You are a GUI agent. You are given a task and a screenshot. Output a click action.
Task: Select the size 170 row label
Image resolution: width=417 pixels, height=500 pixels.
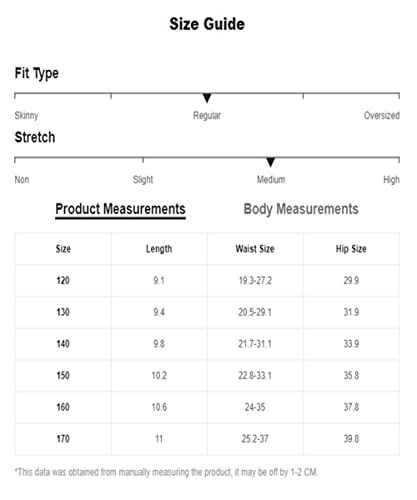click(x=63, y=439)
